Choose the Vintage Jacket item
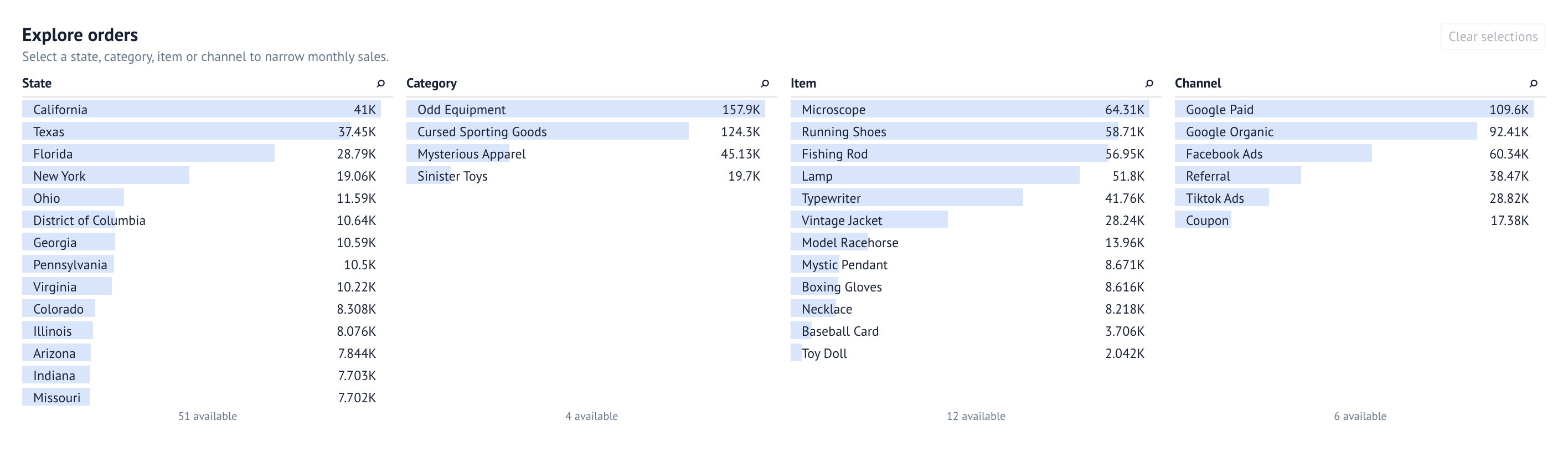This screenshot has height=451, width=1568. click(969, 221)
